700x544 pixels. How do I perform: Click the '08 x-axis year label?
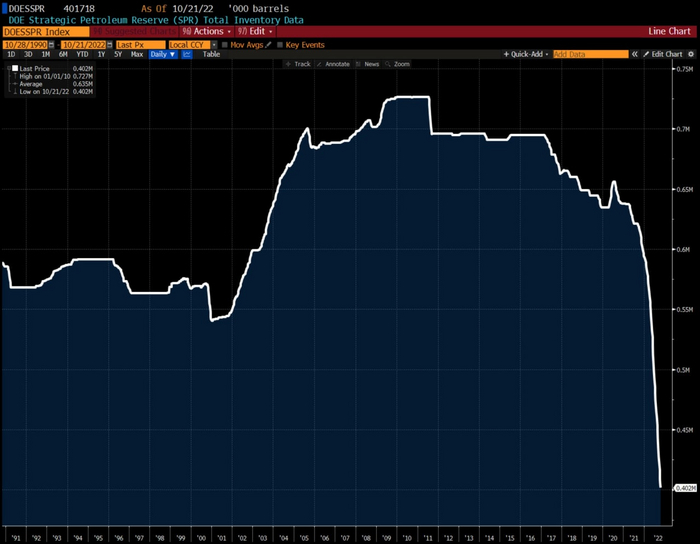click(366, 538)
